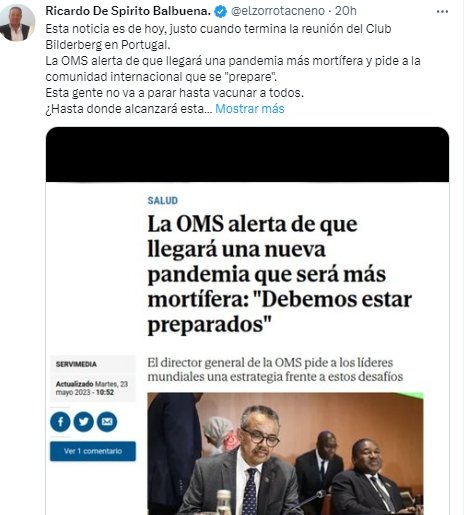The width and height of the screenshot is (469, 515).
Task: Click the Ver 1 comentario button
Action: tap(93, 451)
